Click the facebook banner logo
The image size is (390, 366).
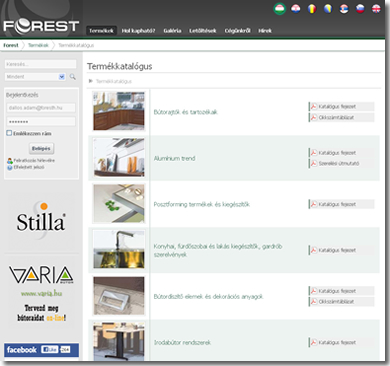click(22, 350)
